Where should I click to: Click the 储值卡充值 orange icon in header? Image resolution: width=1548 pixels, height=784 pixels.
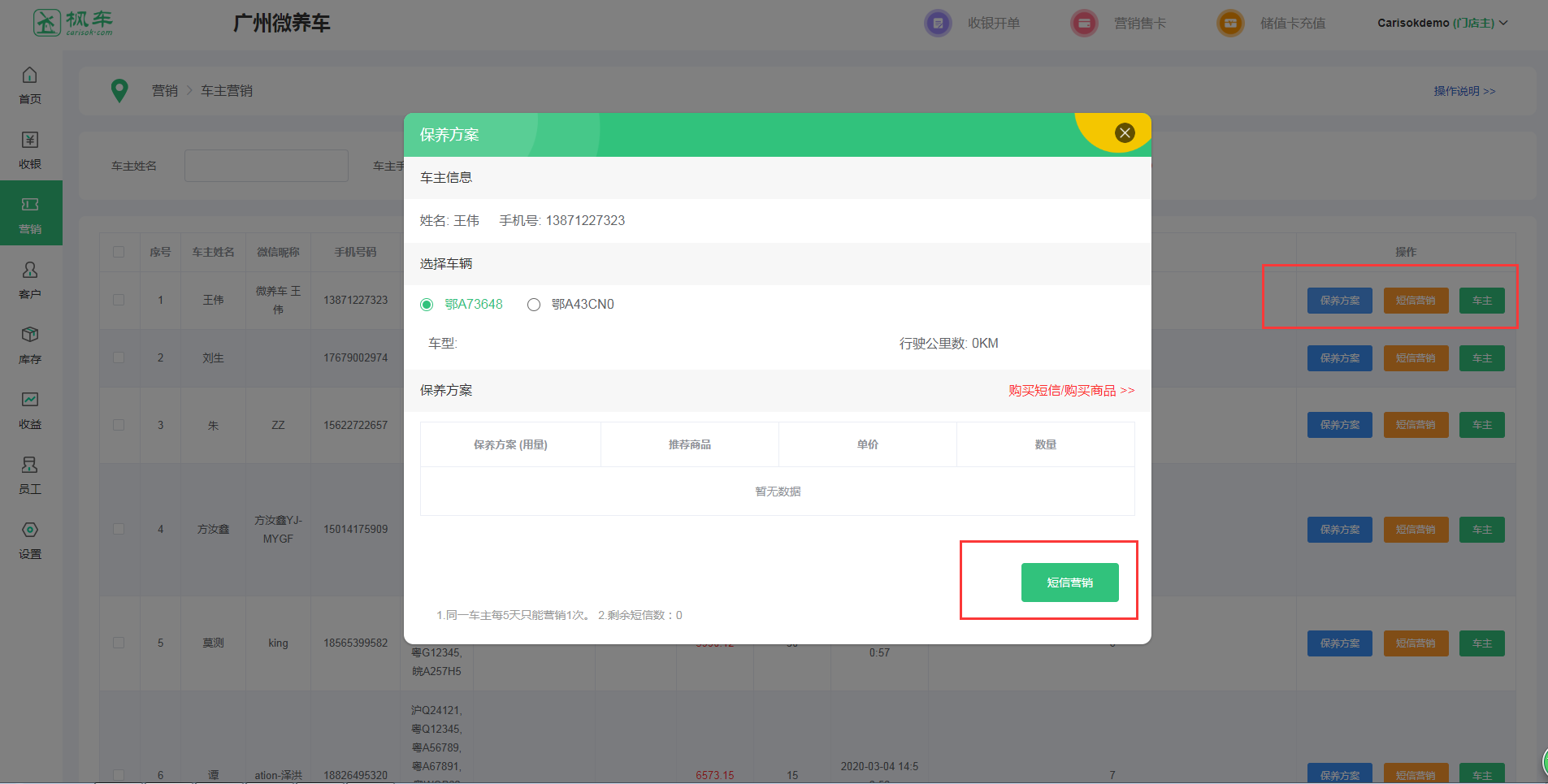pos(1230,23)
